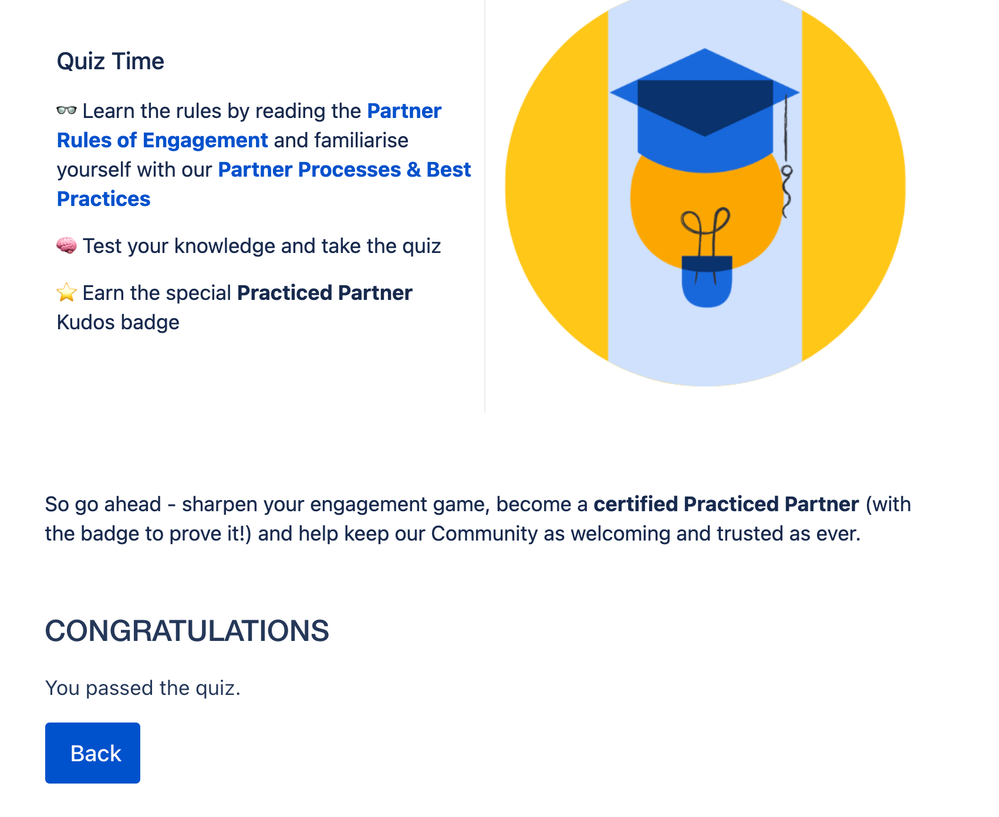The width and height of the screenshot is (999, 817).
Task: Click the Quiz Time heading
Action: coord(110,61)
